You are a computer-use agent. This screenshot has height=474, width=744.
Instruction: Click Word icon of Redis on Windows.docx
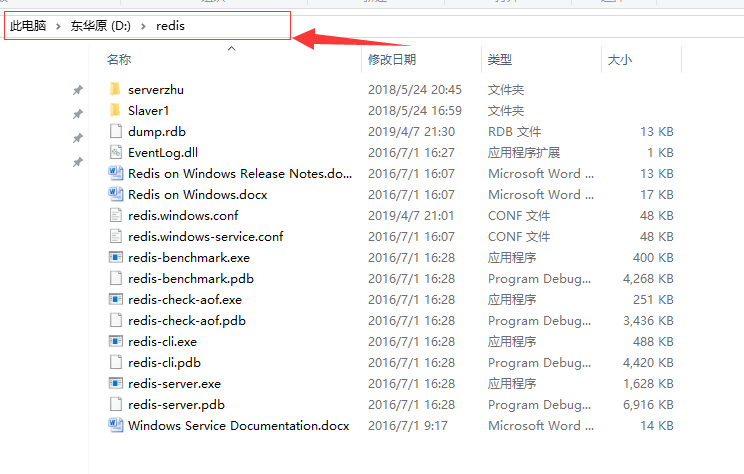coord(116,194)
